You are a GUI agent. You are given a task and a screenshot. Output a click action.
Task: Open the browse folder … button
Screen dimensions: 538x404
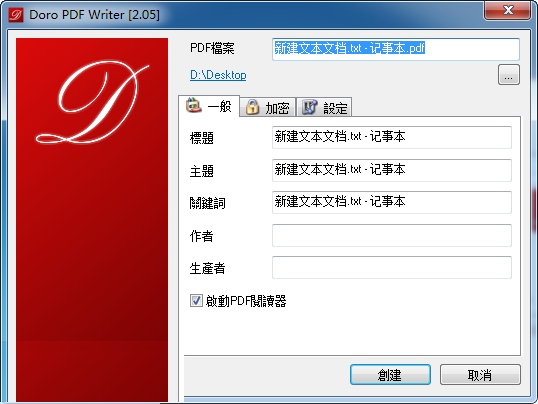[508, 75]
